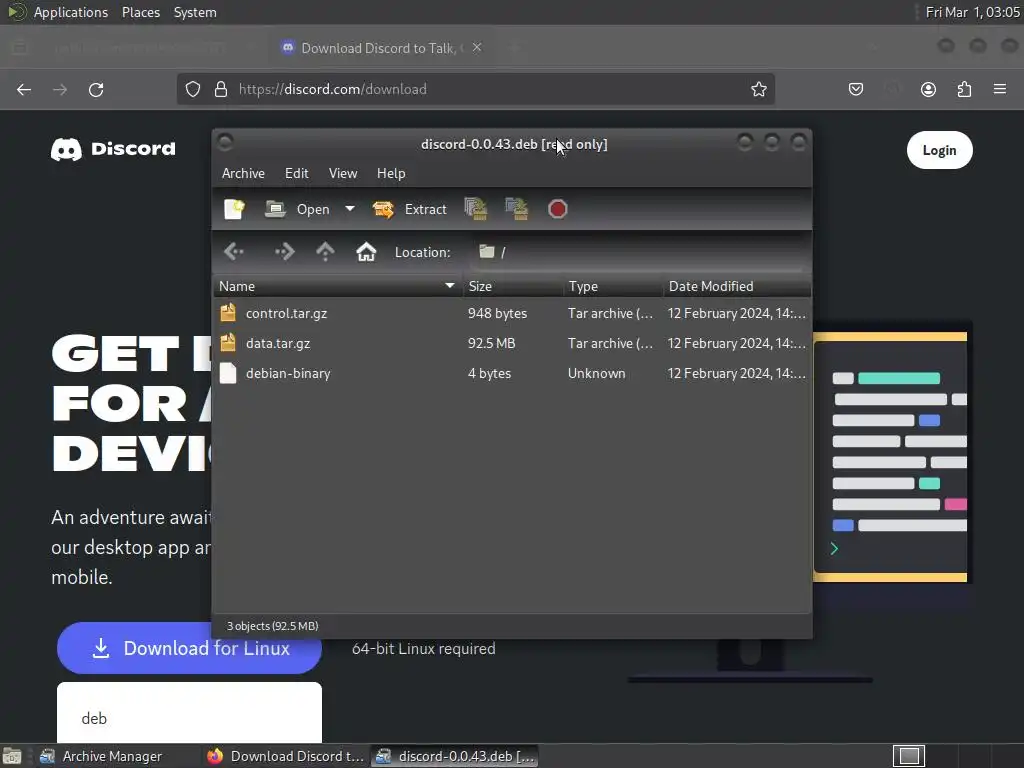Click the red Stop icon in toolbar
Viewport: 1024px width, 768px height.
pyautogui.click(x=558, y=209)
